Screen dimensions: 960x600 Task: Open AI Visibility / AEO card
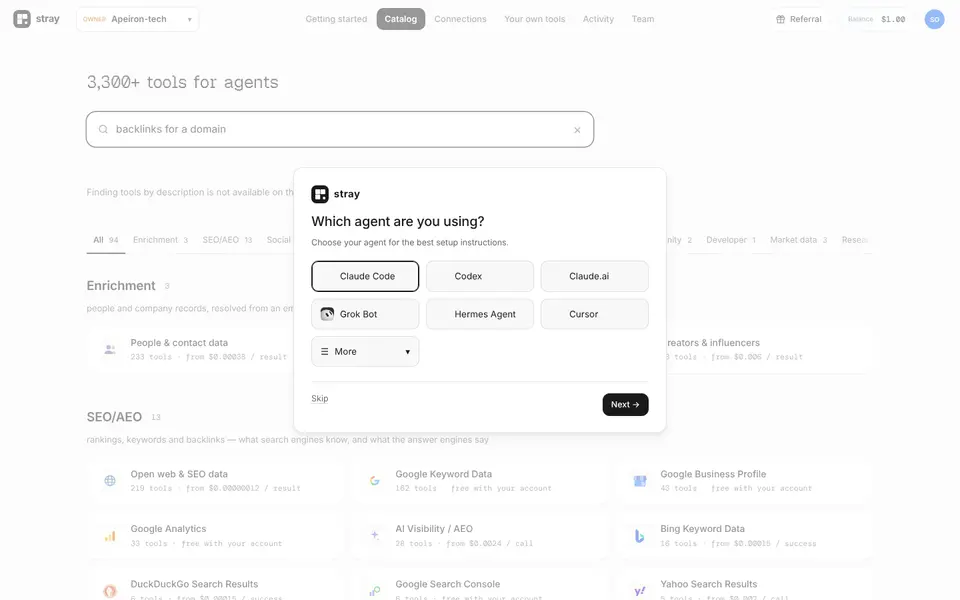480,536
